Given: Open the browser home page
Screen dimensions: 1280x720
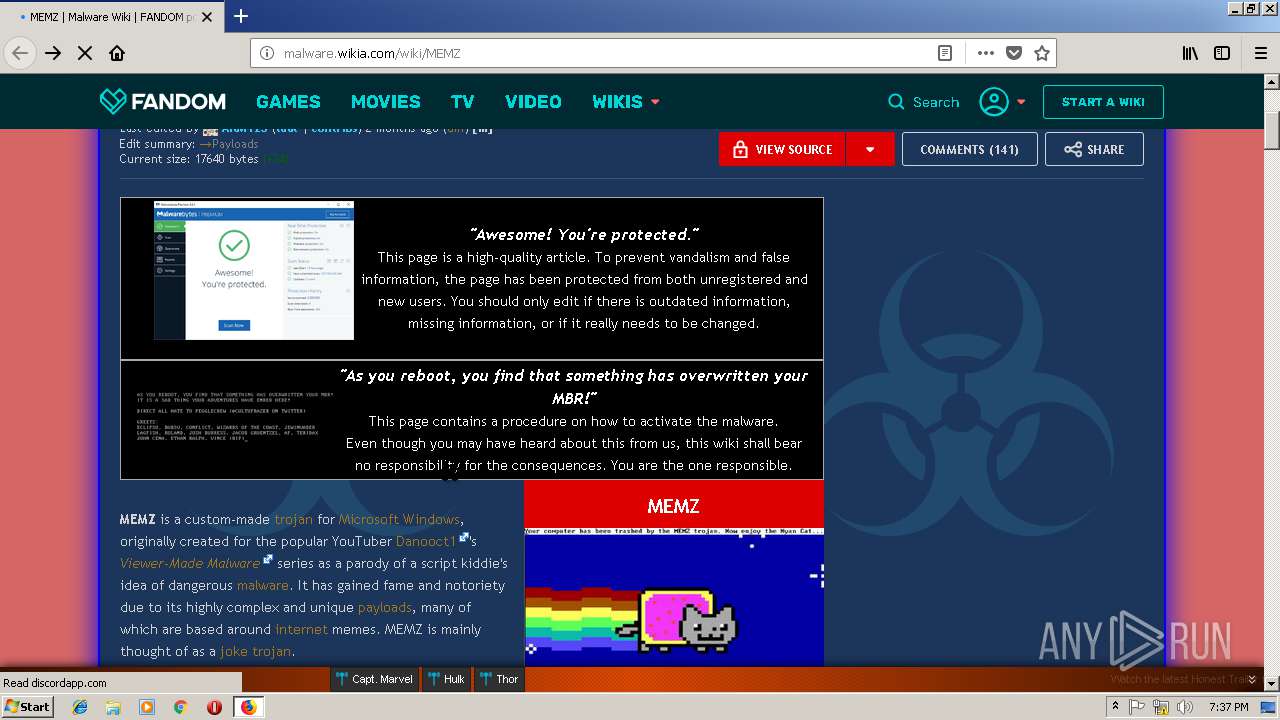Looking at the screenshot, I should pyautogui.click(x=117, y=53).
